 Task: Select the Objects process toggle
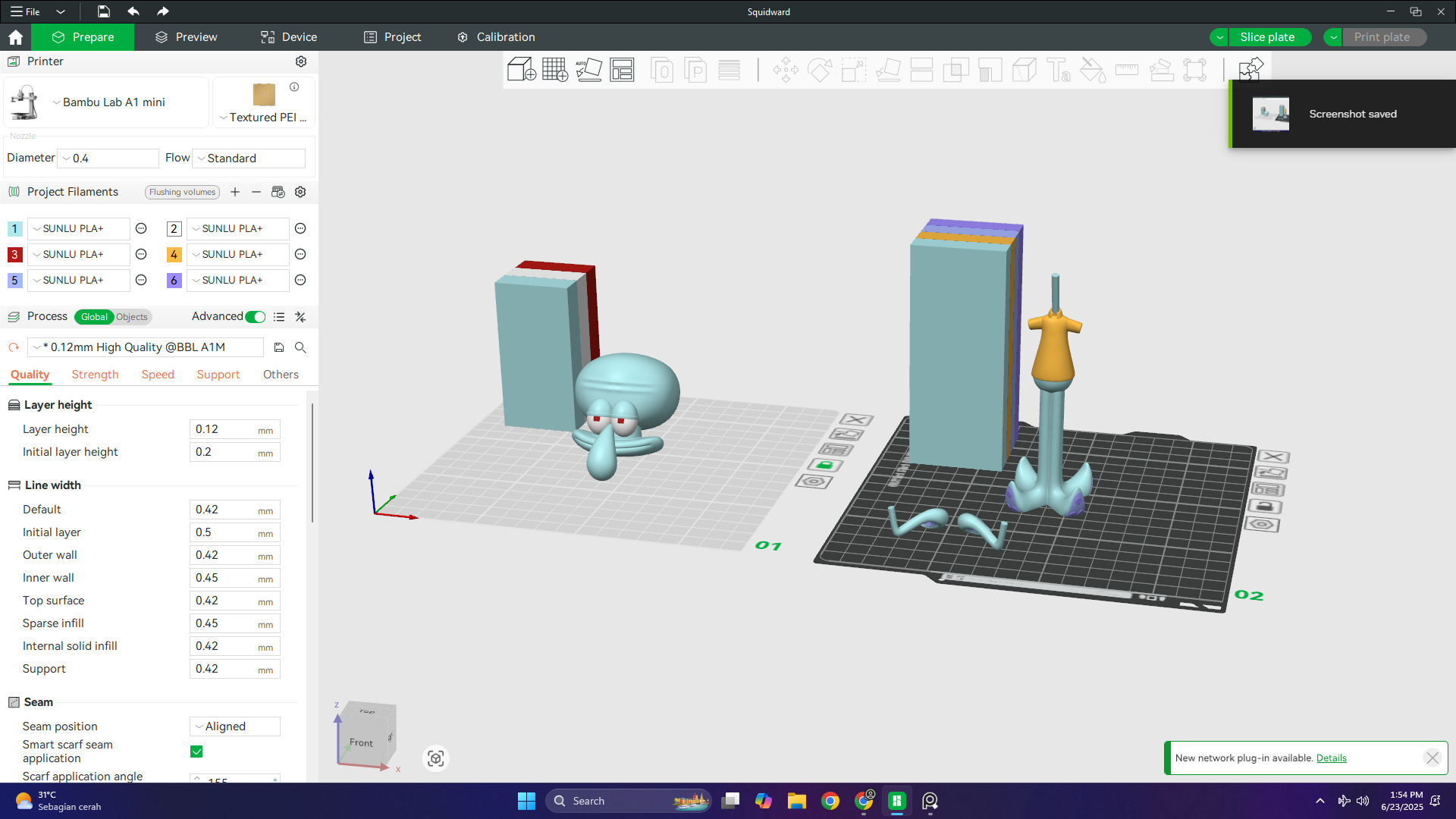(x=132, y=317)
